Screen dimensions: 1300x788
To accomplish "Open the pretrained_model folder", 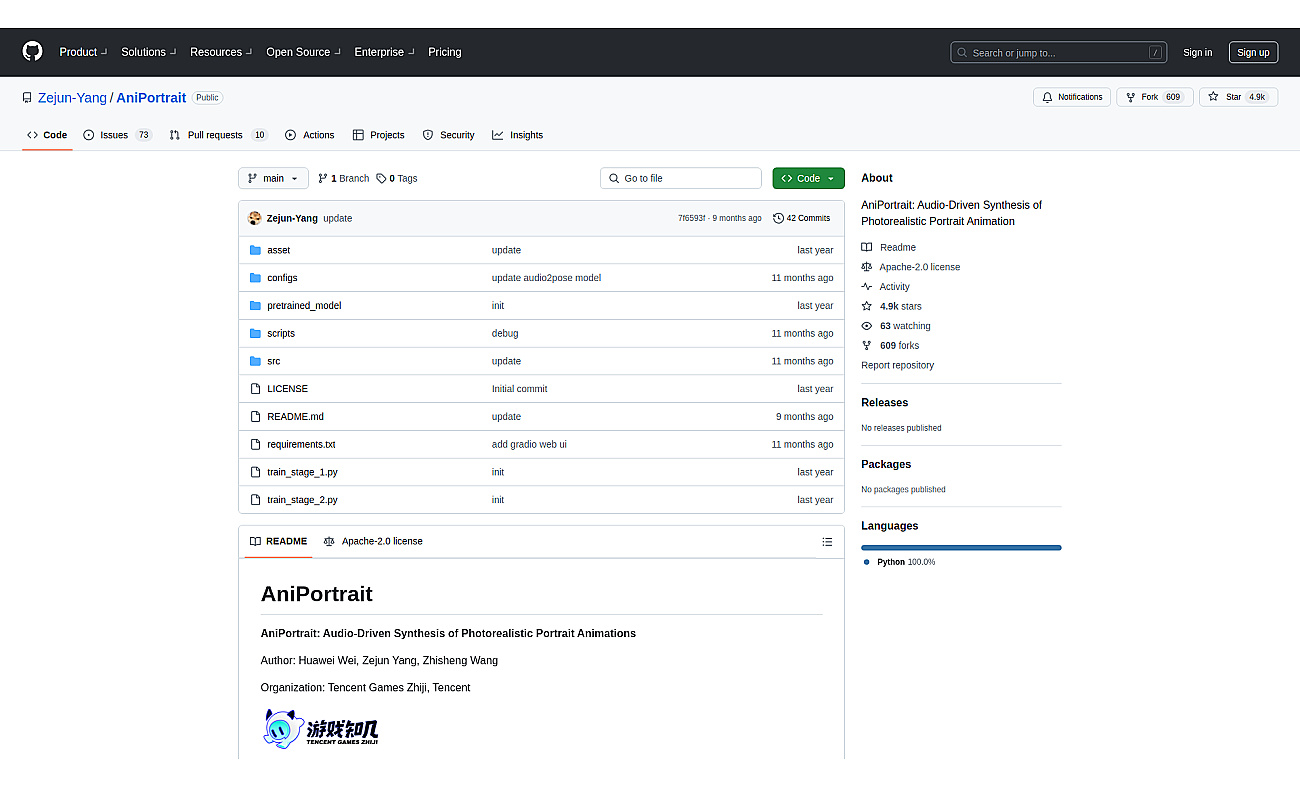I will [304, 306].
